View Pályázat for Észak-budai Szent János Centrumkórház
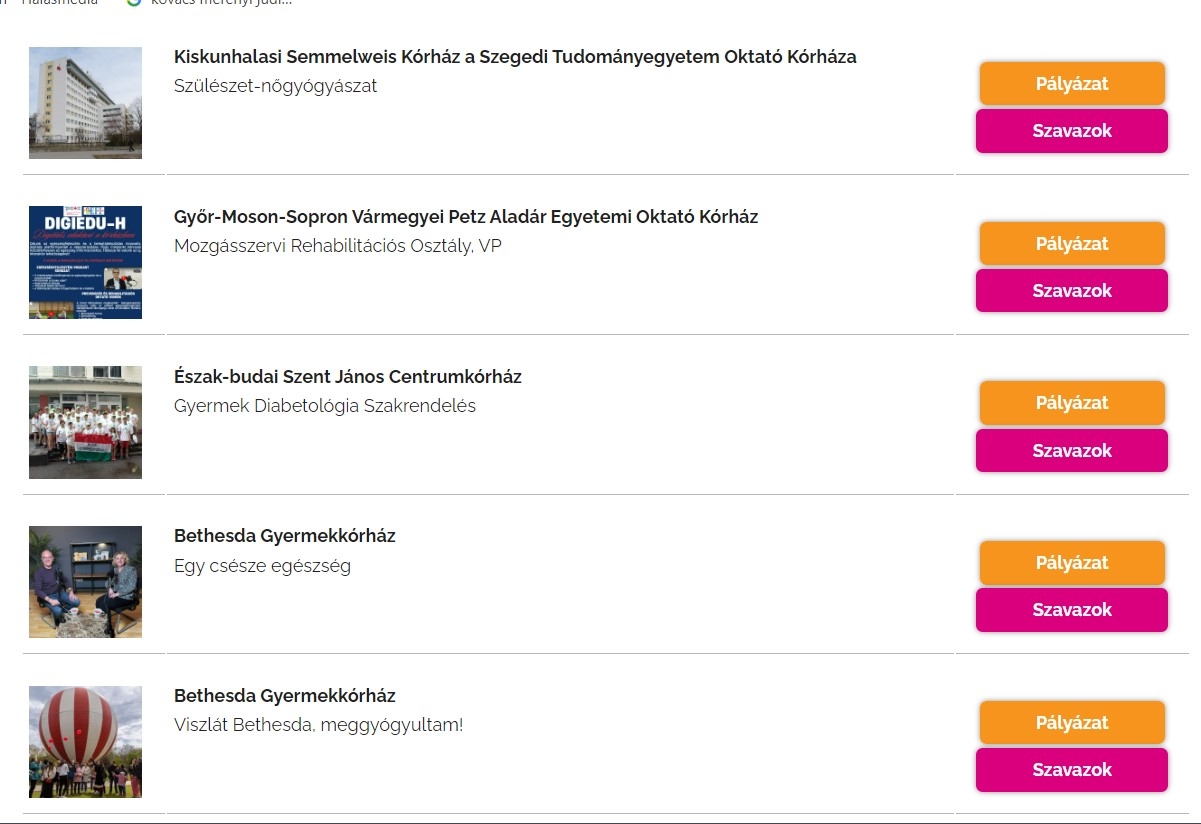This screenshot has height=824, width=1201. click(x=1072, y=403)
